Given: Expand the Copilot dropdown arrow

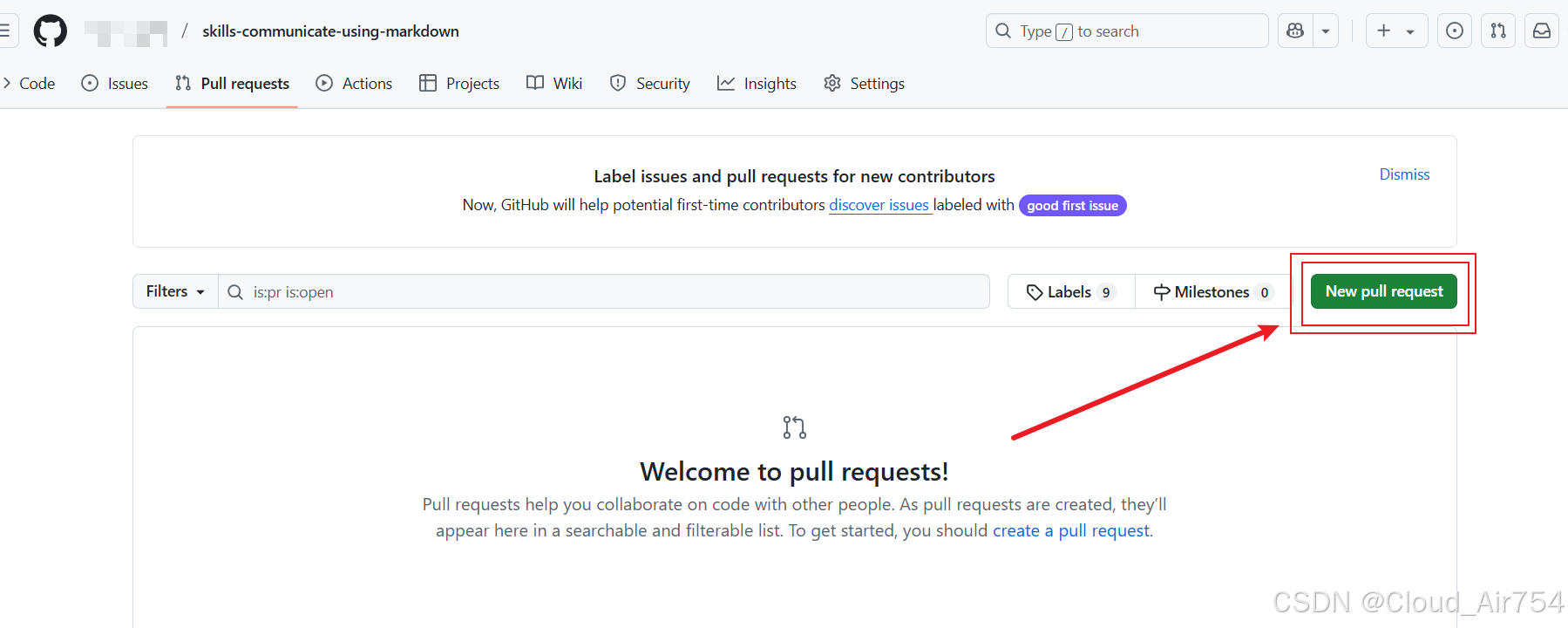Looking at the screenshot, I should pyautogui.click(x=1326, y=31).
